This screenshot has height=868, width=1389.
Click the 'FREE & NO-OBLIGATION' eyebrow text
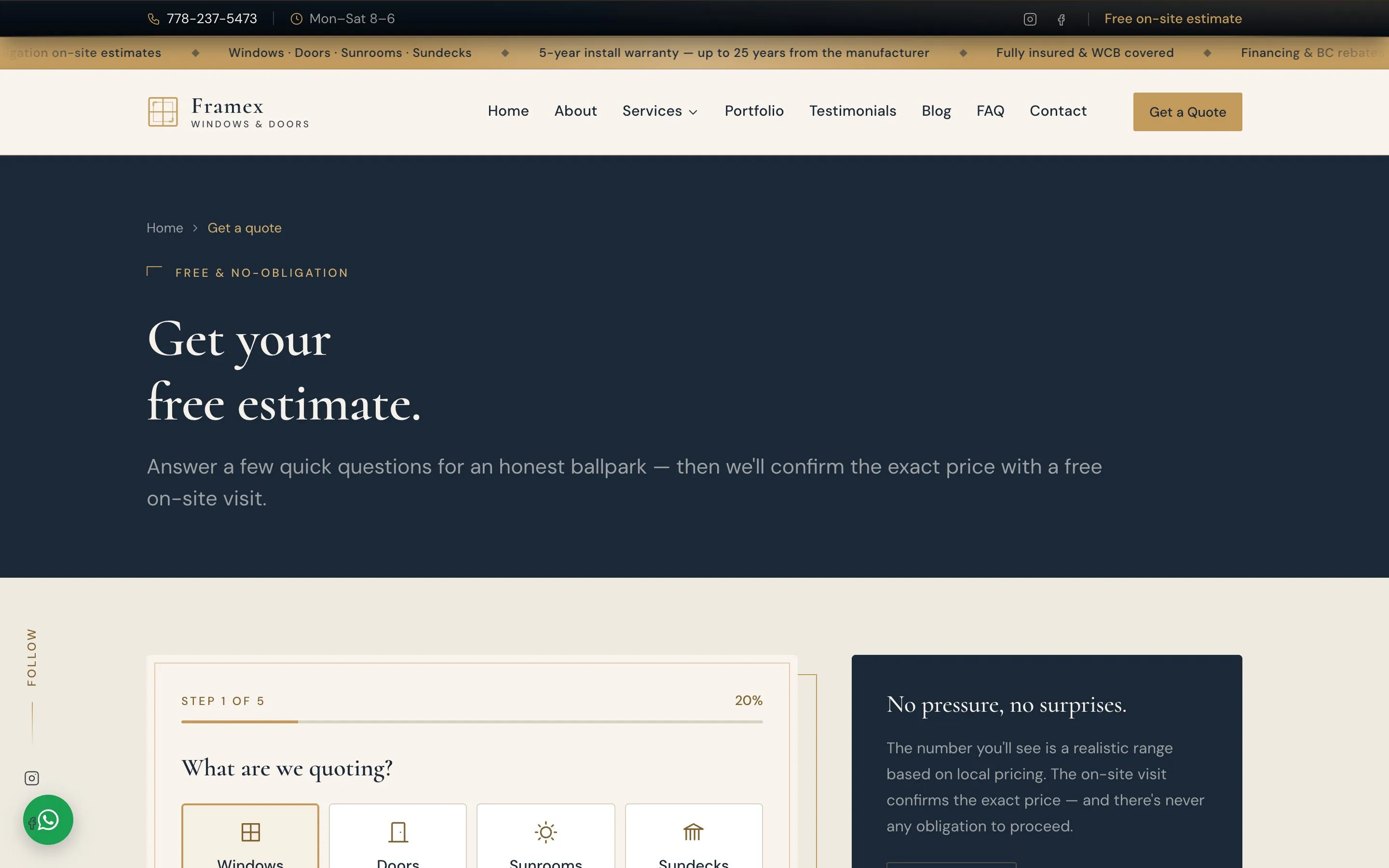(262, 272)
